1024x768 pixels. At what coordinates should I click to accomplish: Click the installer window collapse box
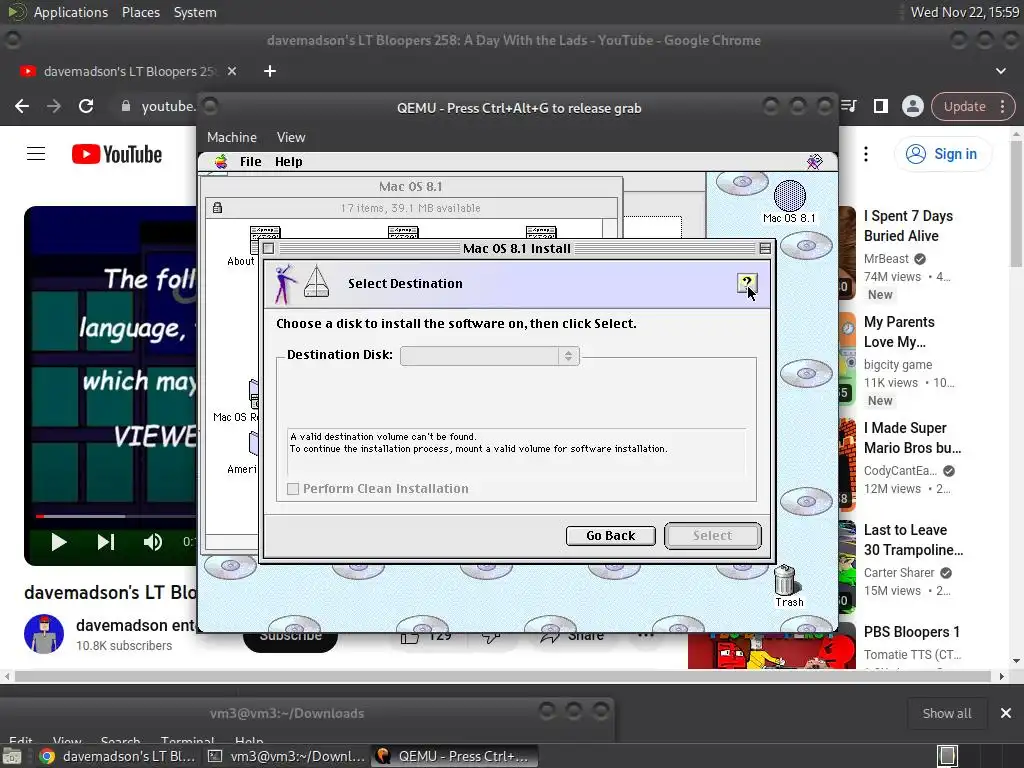click(x=765, y=248)
